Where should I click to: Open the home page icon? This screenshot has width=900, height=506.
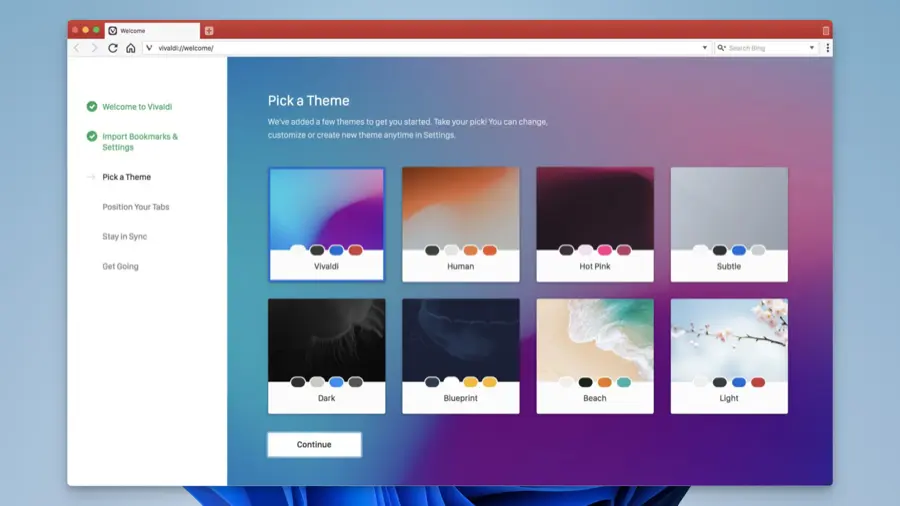coord(131,48)
